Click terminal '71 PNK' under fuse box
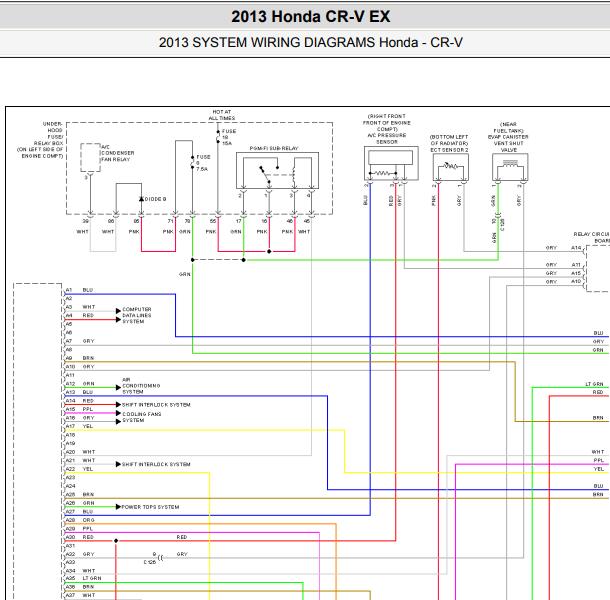This screenshot has height=600, width=610. coord(168,226)
